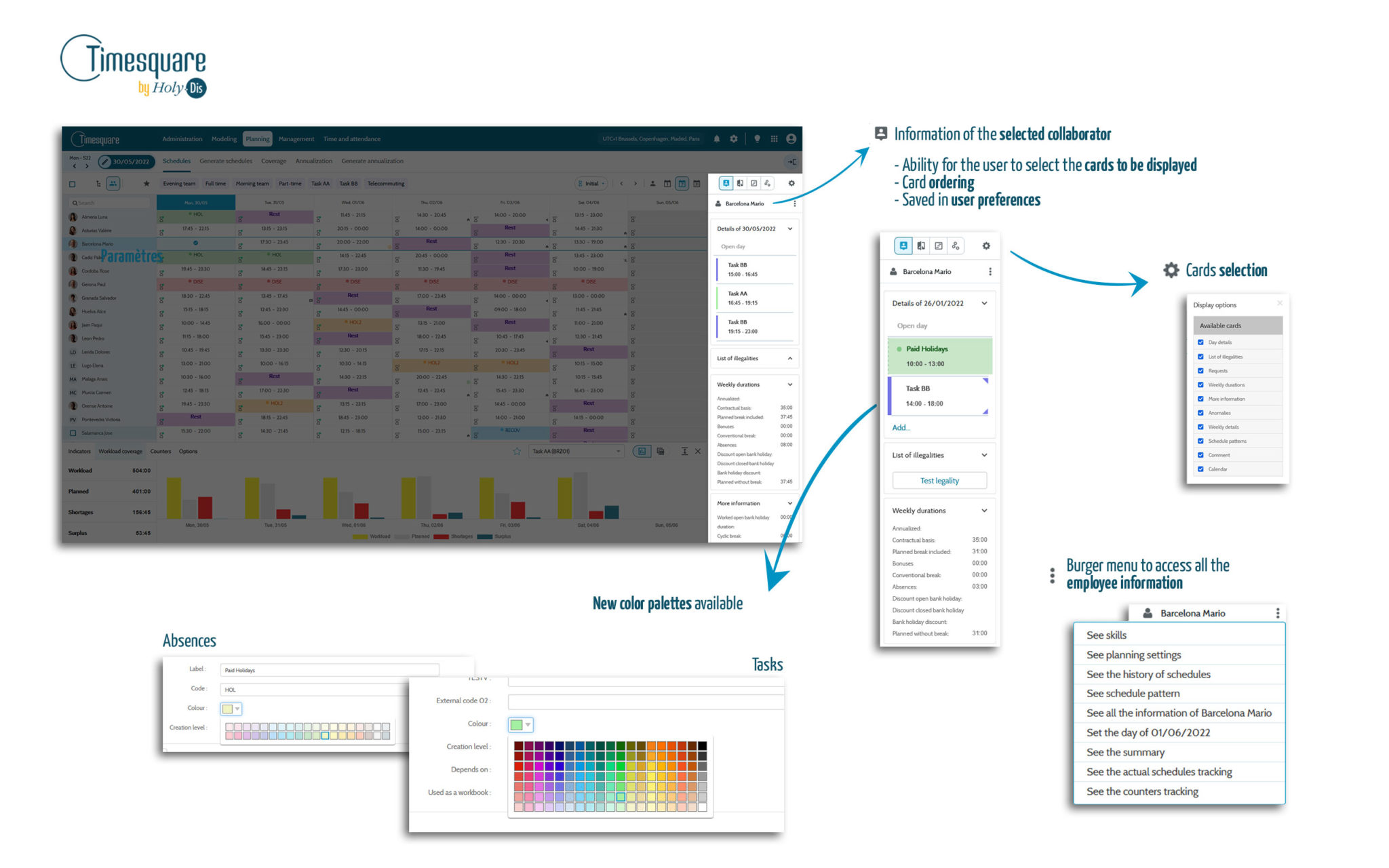Viewport: 1389px width, 868px height.
Task: Open the Absences Colour dropdown
Action: 231,709
